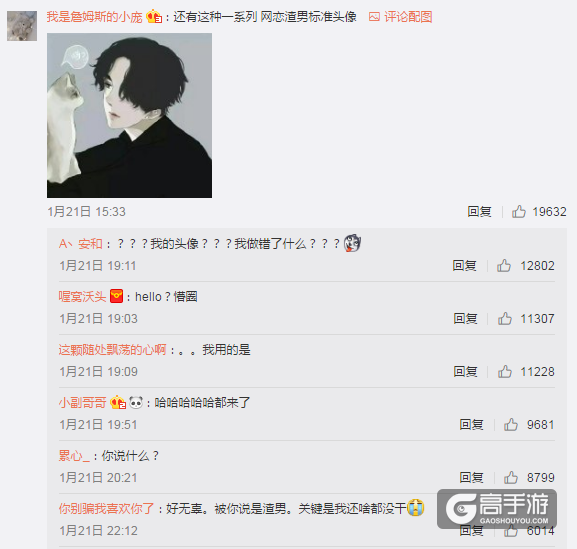Click the crown membership badge beside 我是詹姆斯的小庞
The height and width of the screenshot is (549, 577).
click(154, 17)
